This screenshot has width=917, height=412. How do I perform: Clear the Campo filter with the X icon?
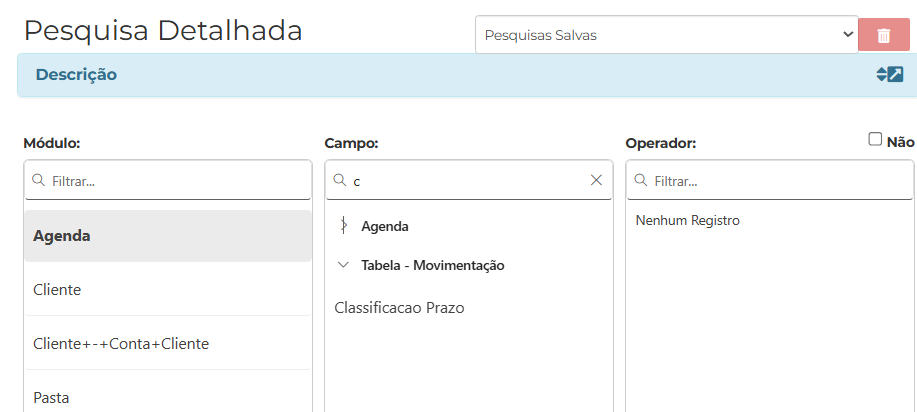(x=596, y=180)
